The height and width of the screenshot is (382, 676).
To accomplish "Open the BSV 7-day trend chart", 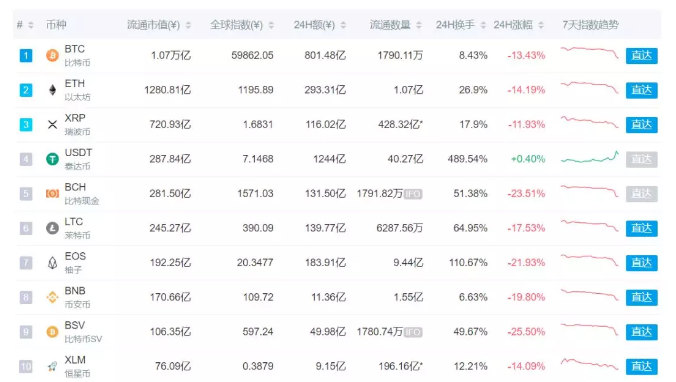I will [x=589, y=330].
